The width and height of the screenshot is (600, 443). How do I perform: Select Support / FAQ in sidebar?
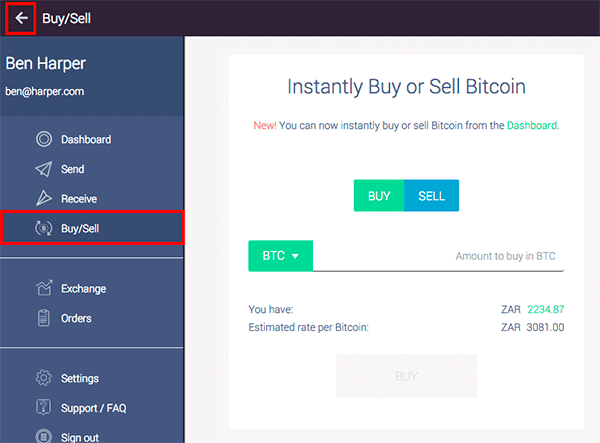[x=93, y=408]
